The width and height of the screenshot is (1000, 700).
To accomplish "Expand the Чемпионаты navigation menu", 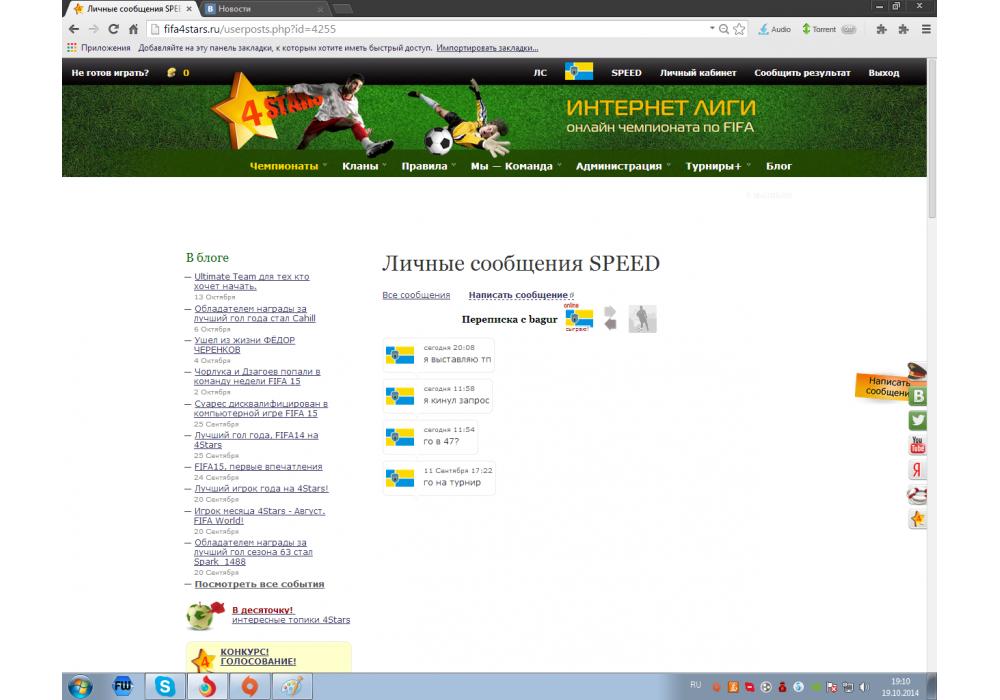I will click(288, 166).
